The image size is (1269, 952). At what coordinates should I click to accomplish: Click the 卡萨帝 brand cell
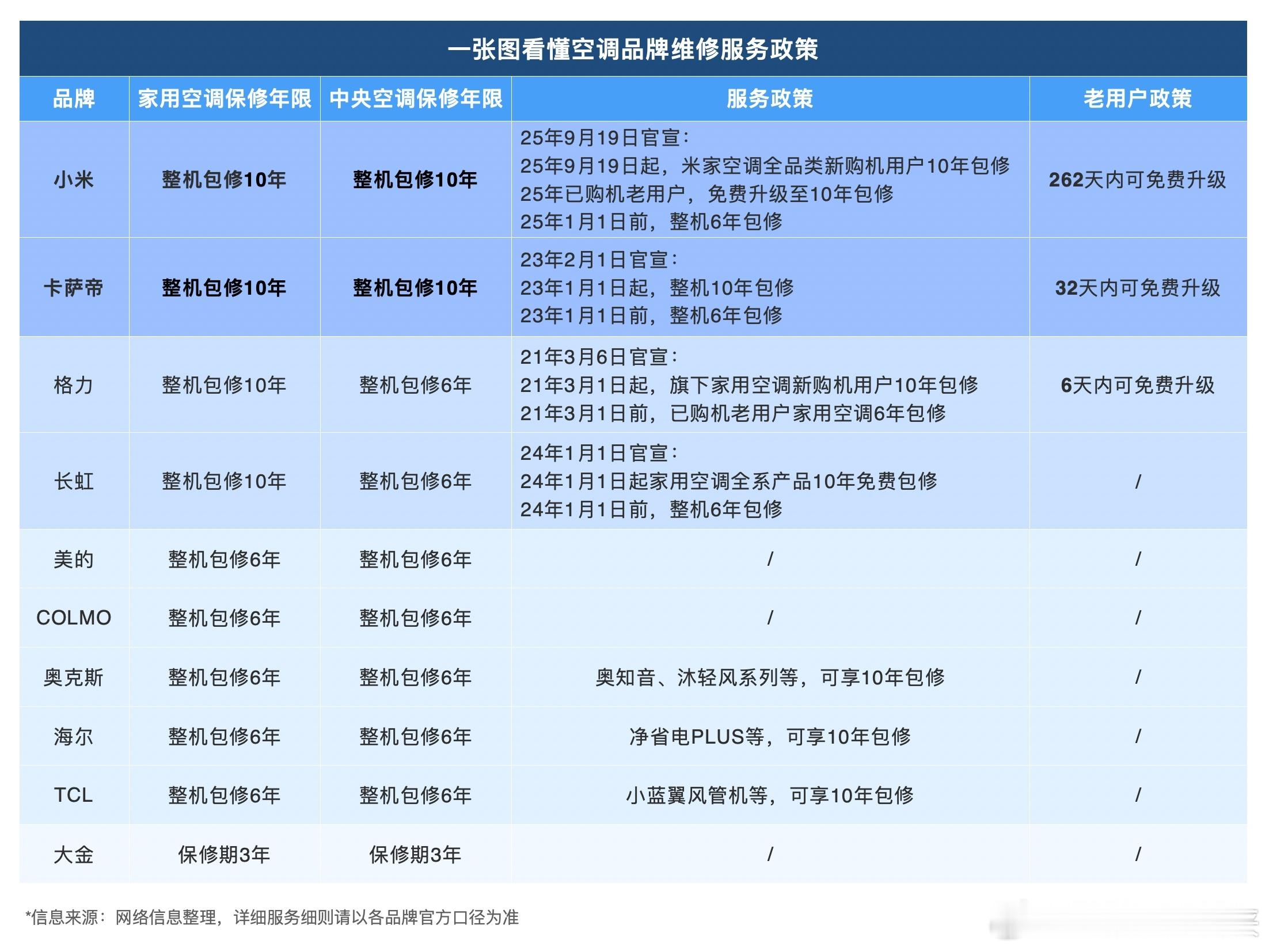(74, 287)
